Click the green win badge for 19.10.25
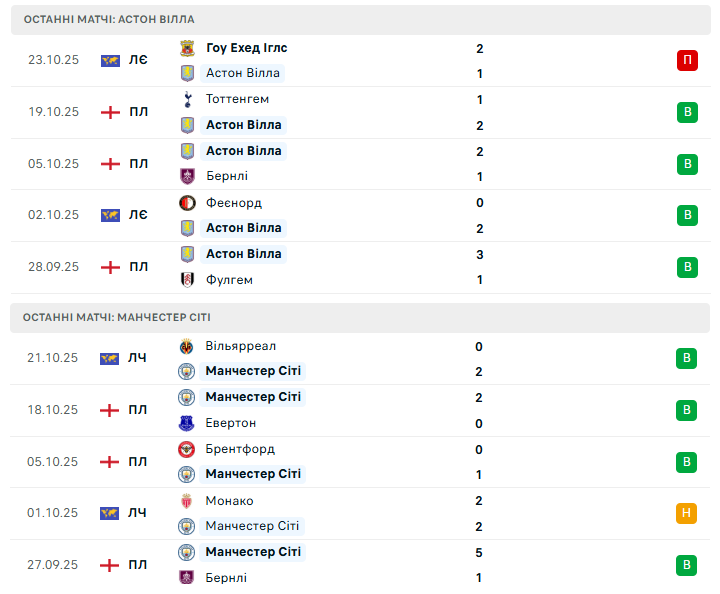The image size is (720, 594). 687,112
